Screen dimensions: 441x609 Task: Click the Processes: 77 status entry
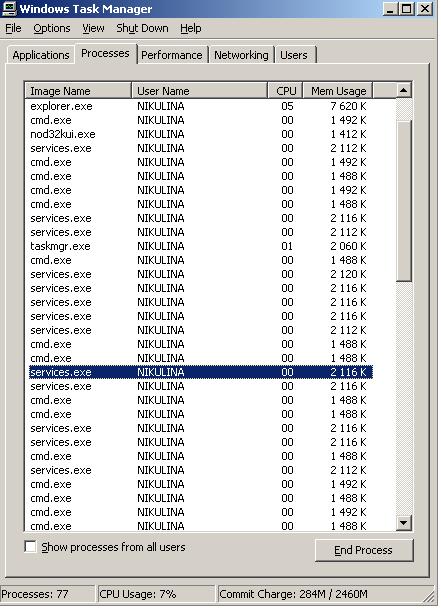tap(47, 594)
